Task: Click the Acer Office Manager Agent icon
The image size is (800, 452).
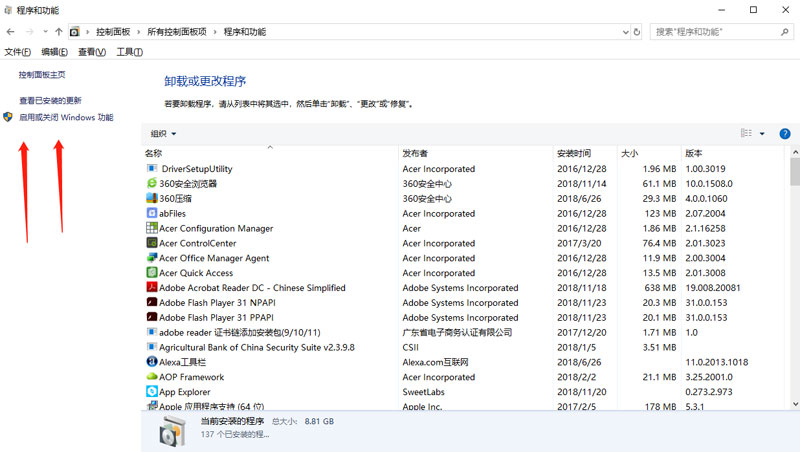Action: point(152,257)
